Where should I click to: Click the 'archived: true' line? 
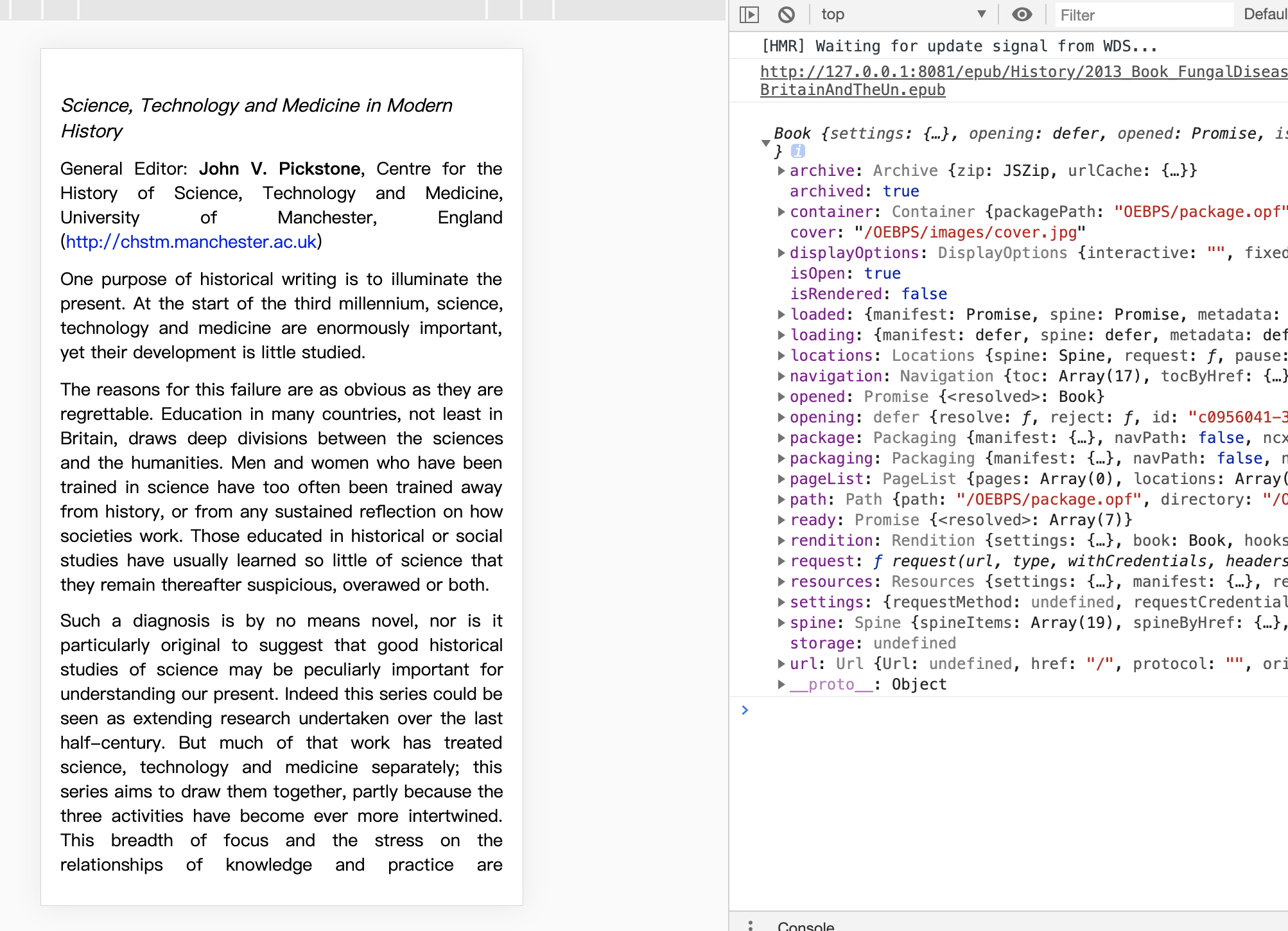[x=854, y=191]
